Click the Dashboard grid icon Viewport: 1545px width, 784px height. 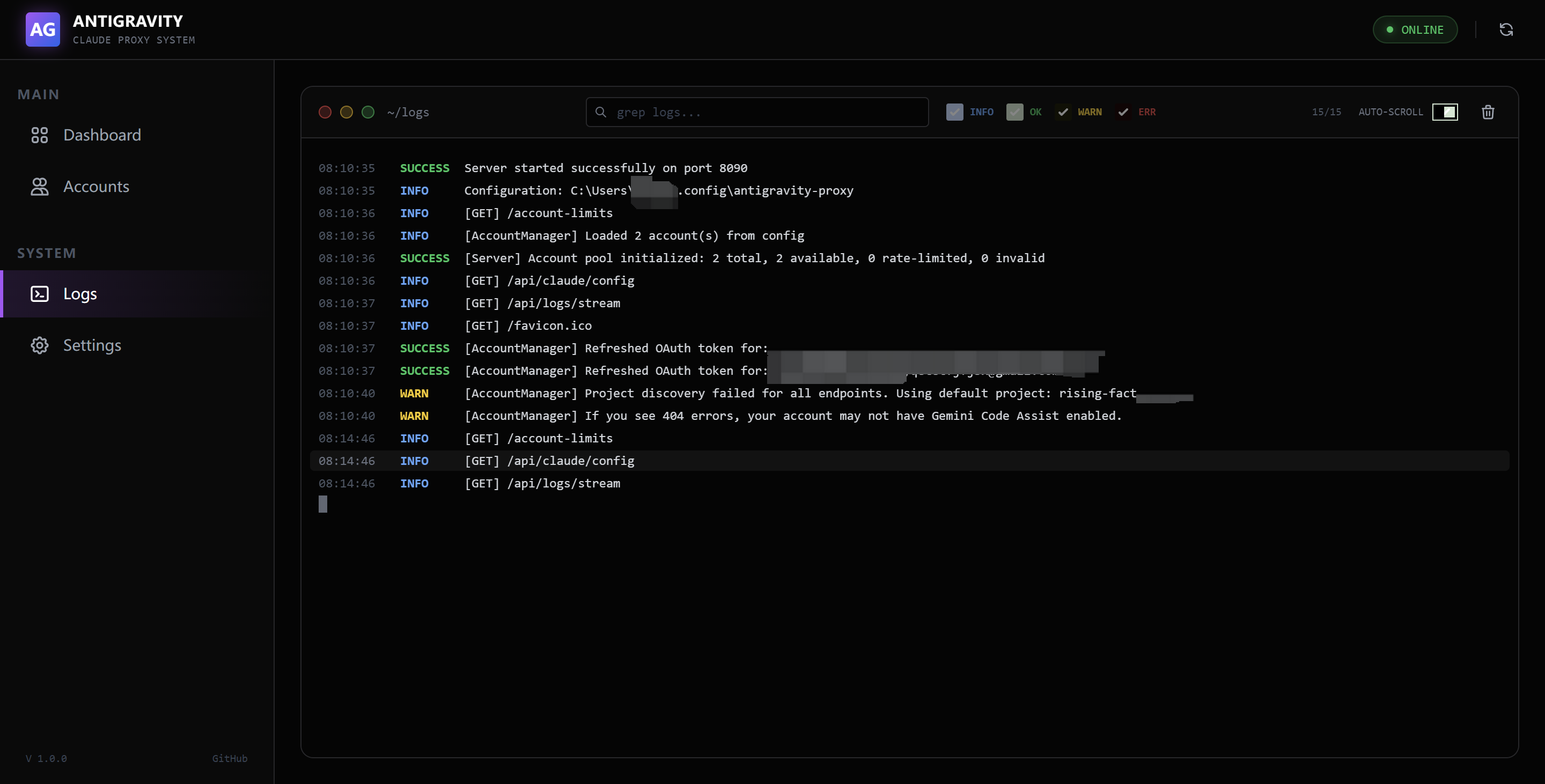[40, 135]
